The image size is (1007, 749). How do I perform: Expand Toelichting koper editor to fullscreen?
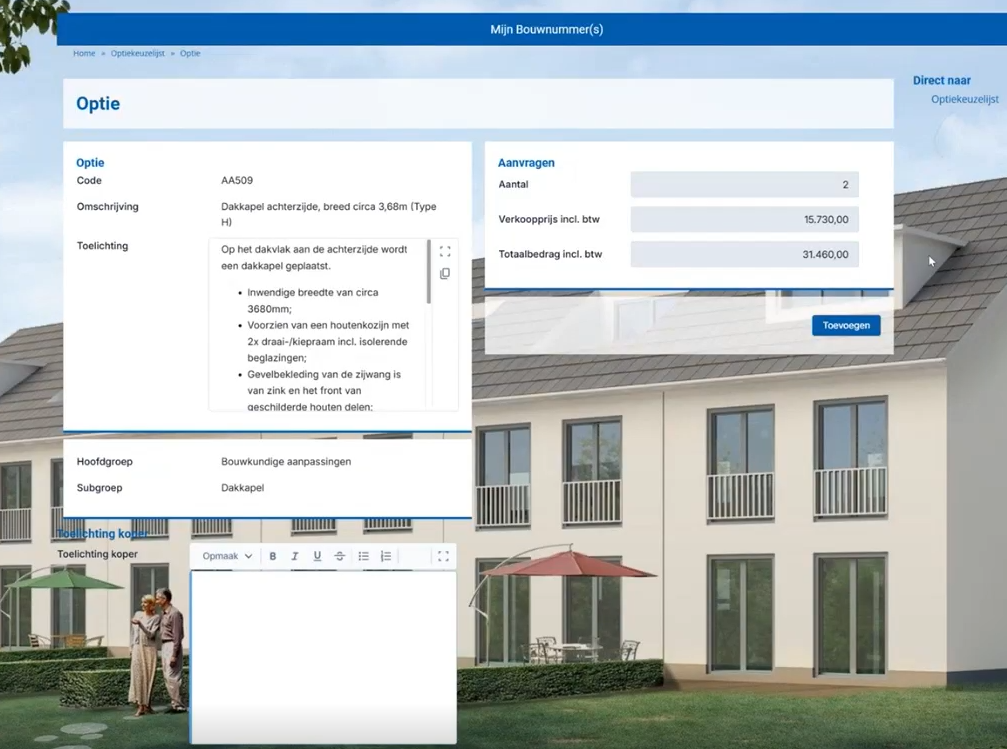[x=443, y=556]
